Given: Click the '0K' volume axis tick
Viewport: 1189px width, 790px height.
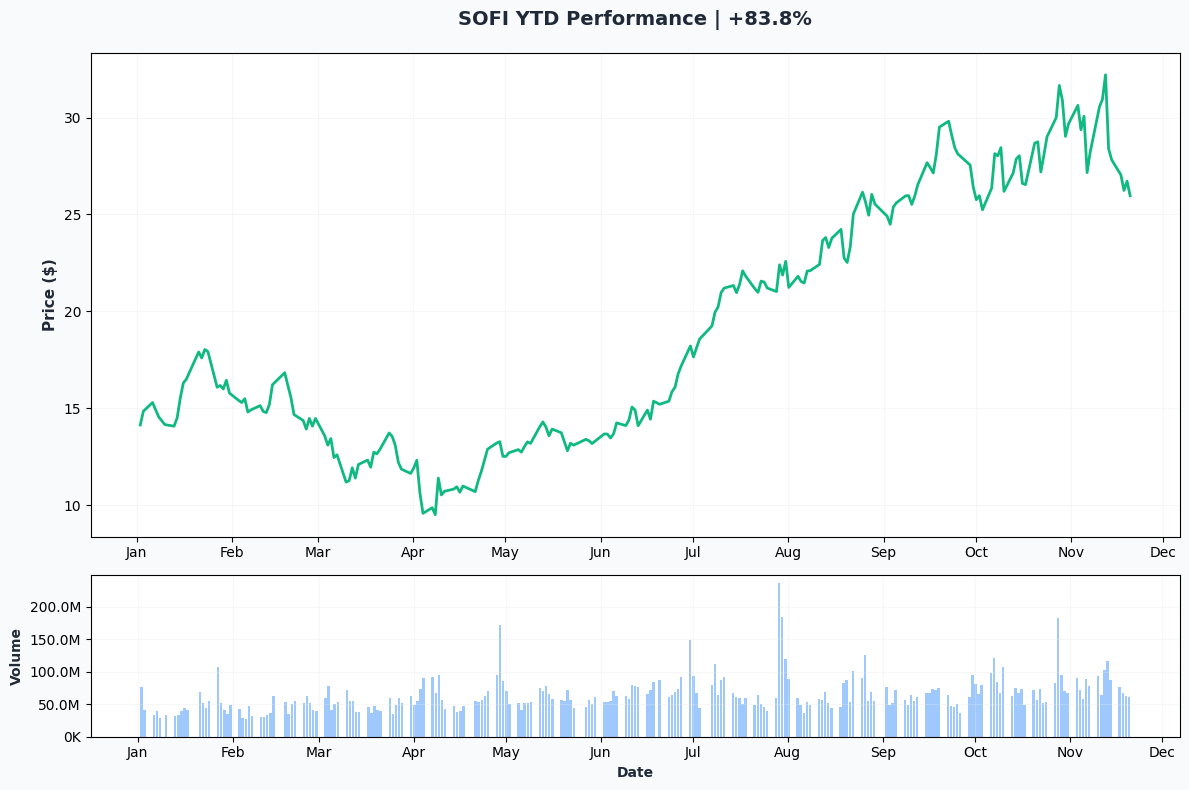Looking at the screenshot, I should click(x=72, y=738).
